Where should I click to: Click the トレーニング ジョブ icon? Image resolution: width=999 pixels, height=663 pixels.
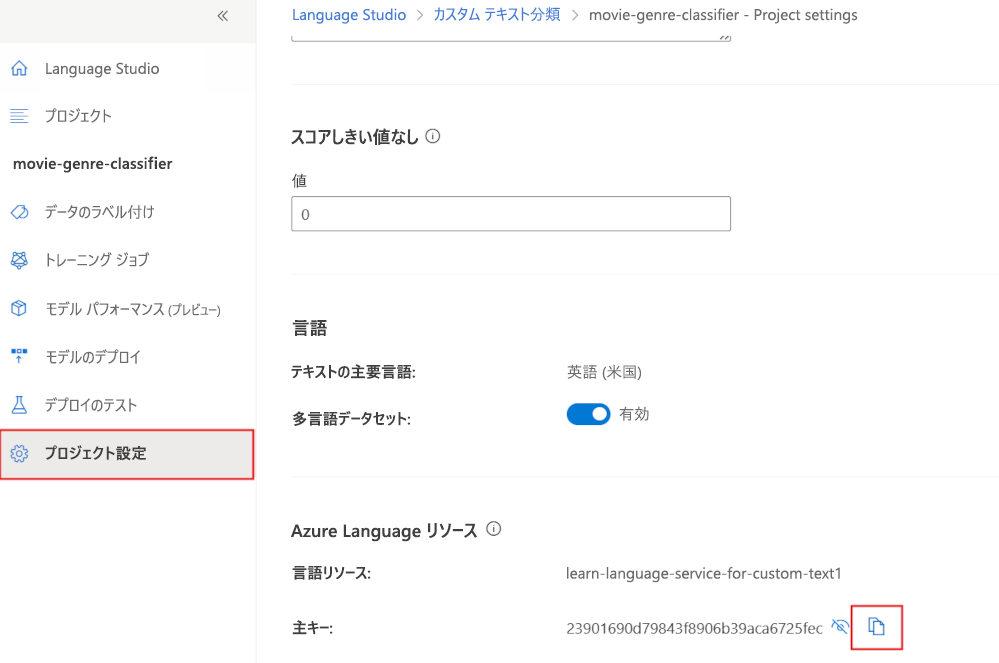[x=19, y=260]
